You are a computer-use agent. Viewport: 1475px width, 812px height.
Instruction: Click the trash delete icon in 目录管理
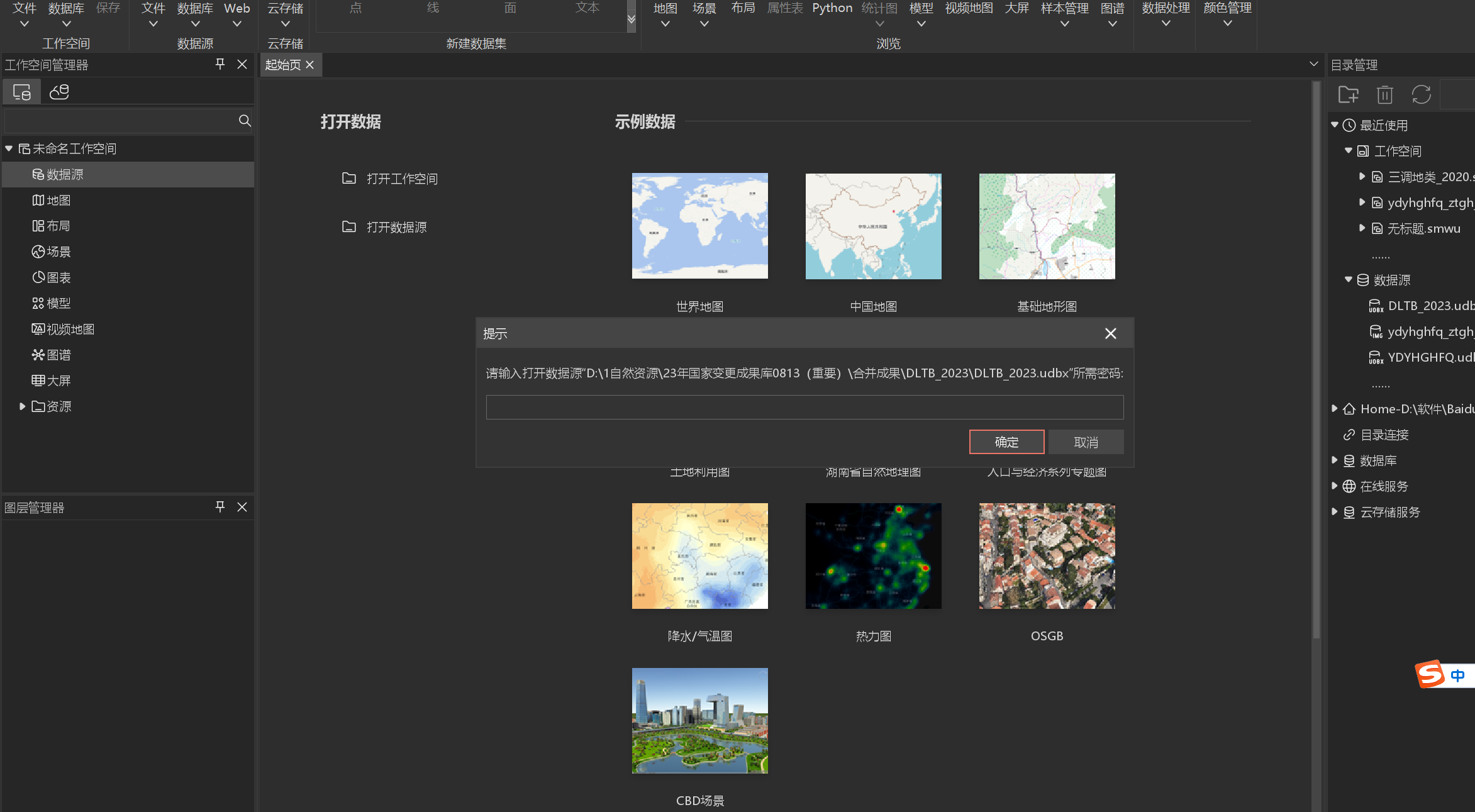pyautogui.click(x=1384, y=95)
